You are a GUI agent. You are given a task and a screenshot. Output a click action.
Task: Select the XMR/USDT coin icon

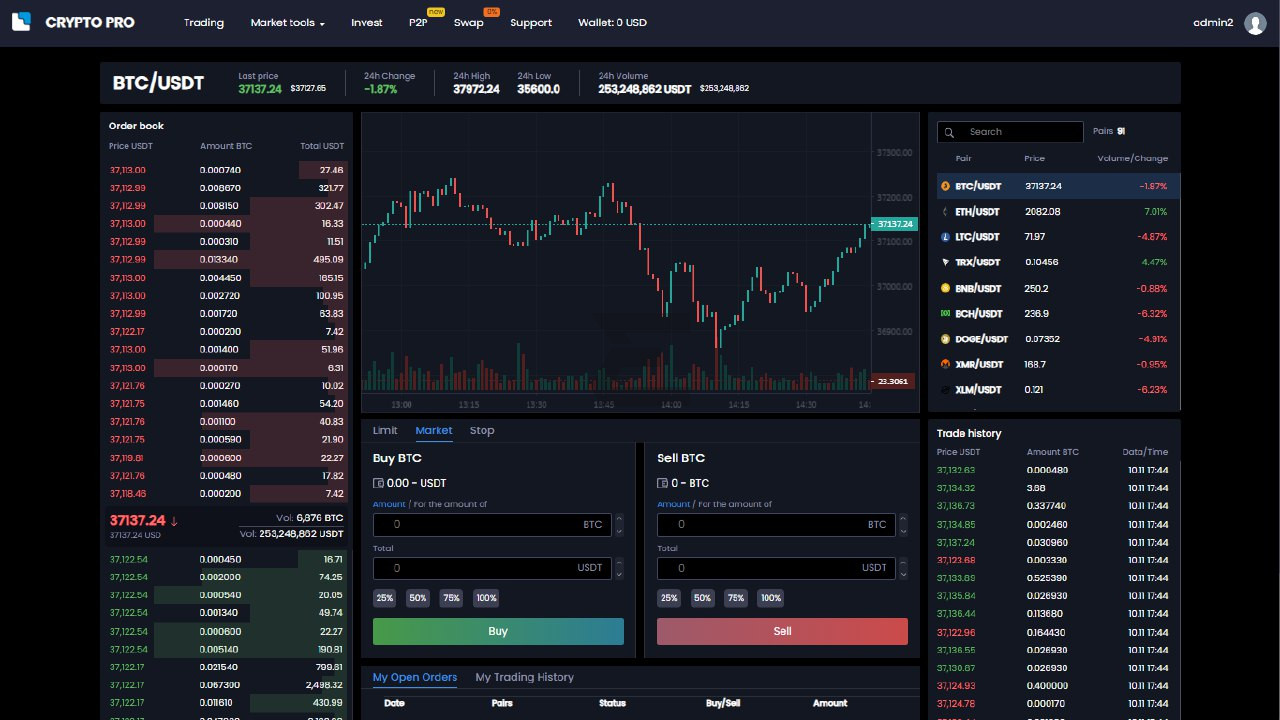pos(946,364)
